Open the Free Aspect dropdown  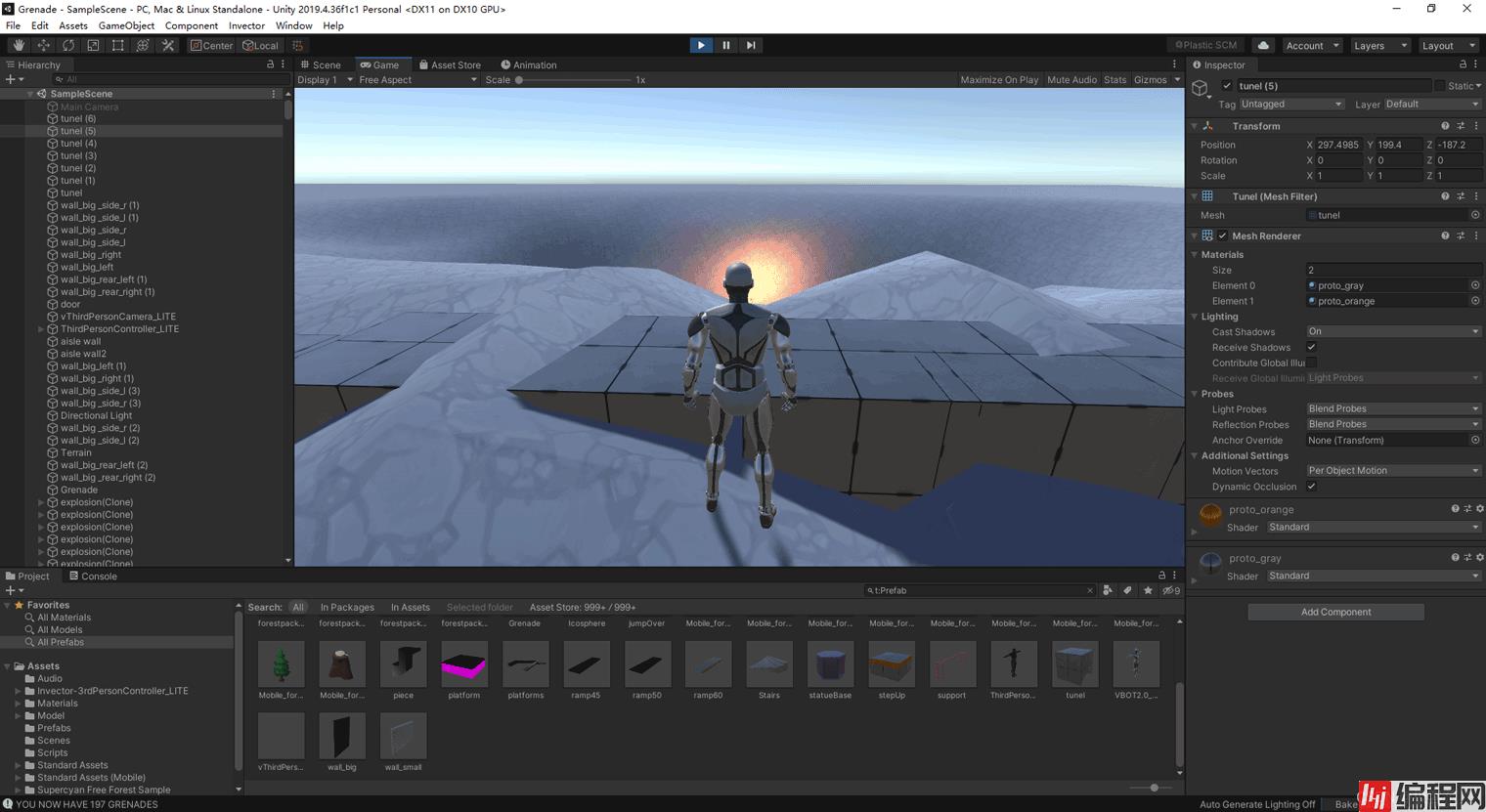(x=417, y=80)
